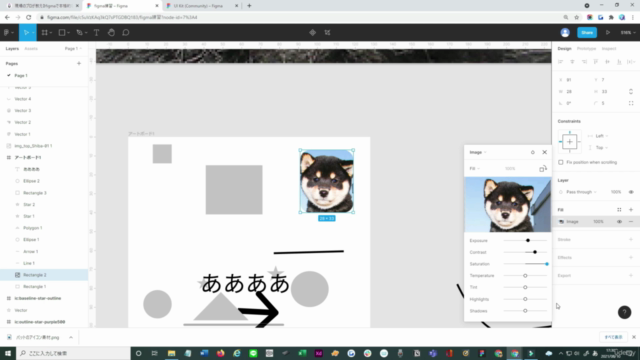
Task: Switch to the Inspect tab
Action: [609, 49]
